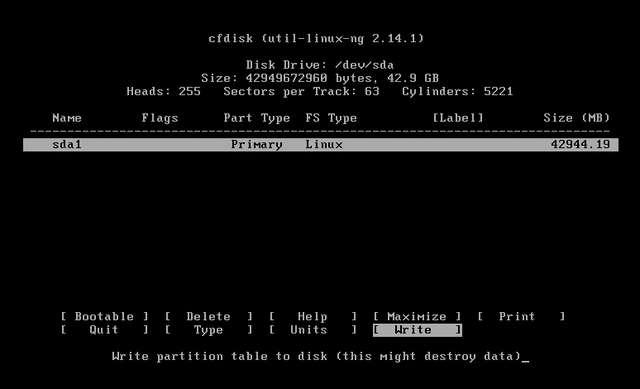
Task: Click the Disk Drive: /dev/sda line
Action: pos(320,65)
